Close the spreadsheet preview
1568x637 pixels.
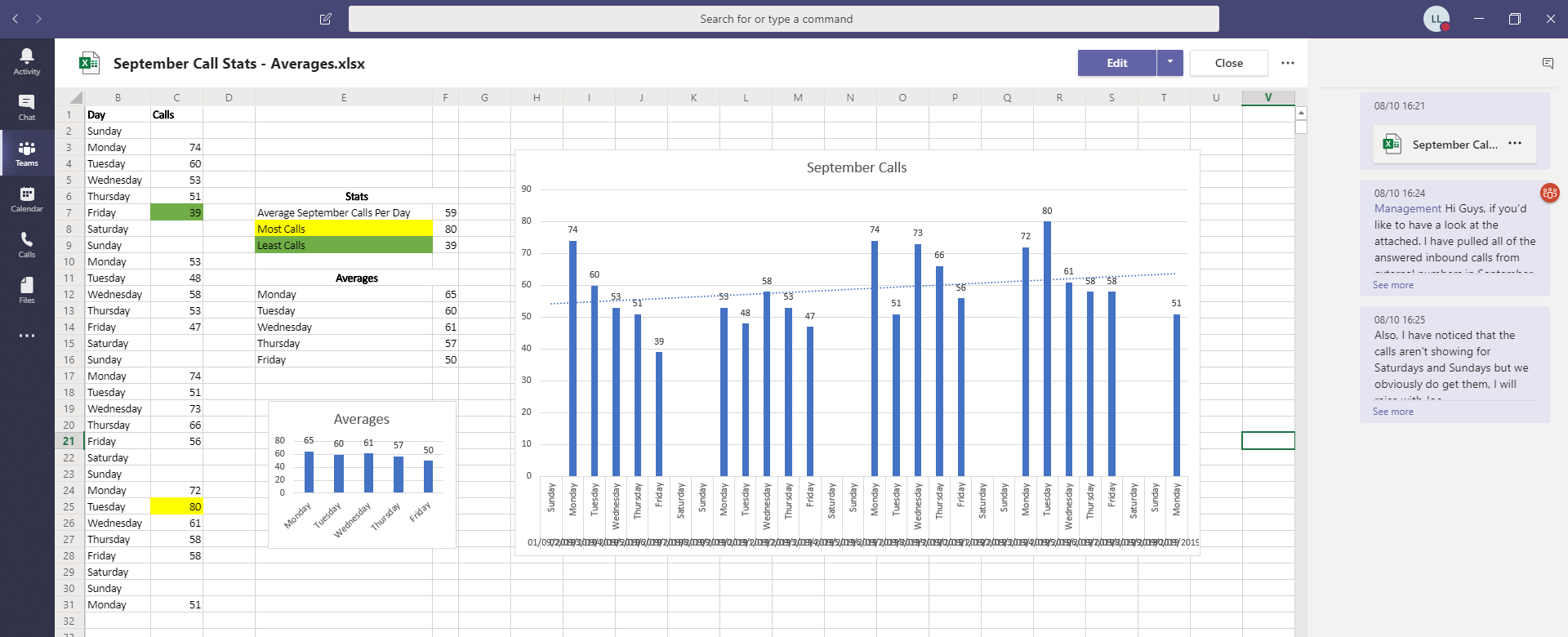1228,63
